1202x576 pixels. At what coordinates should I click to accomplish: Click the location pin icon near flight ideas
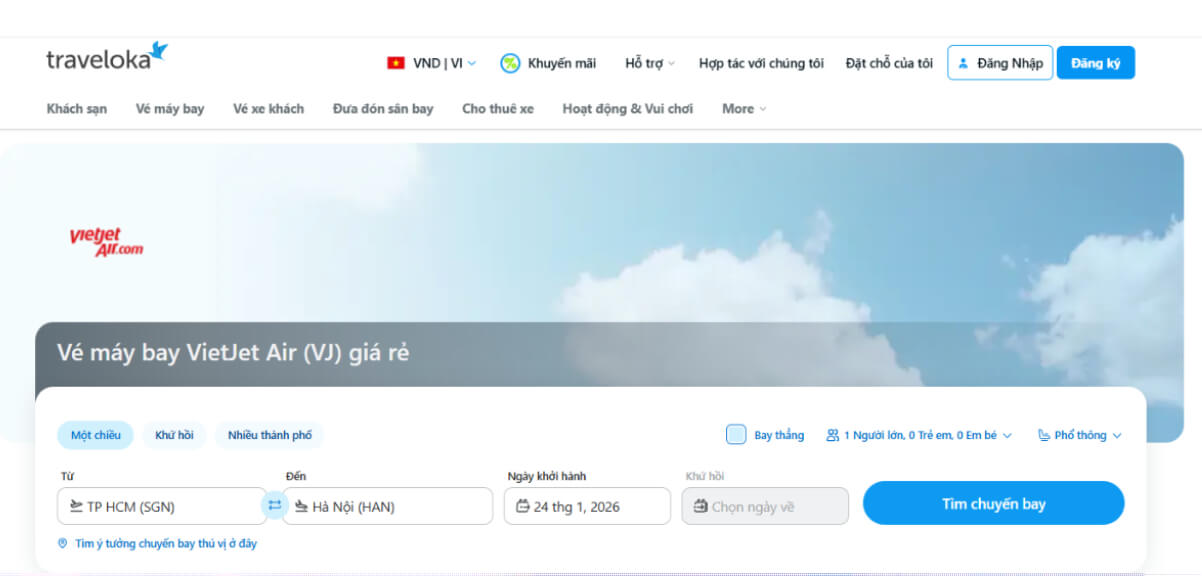tap(63, 543)
